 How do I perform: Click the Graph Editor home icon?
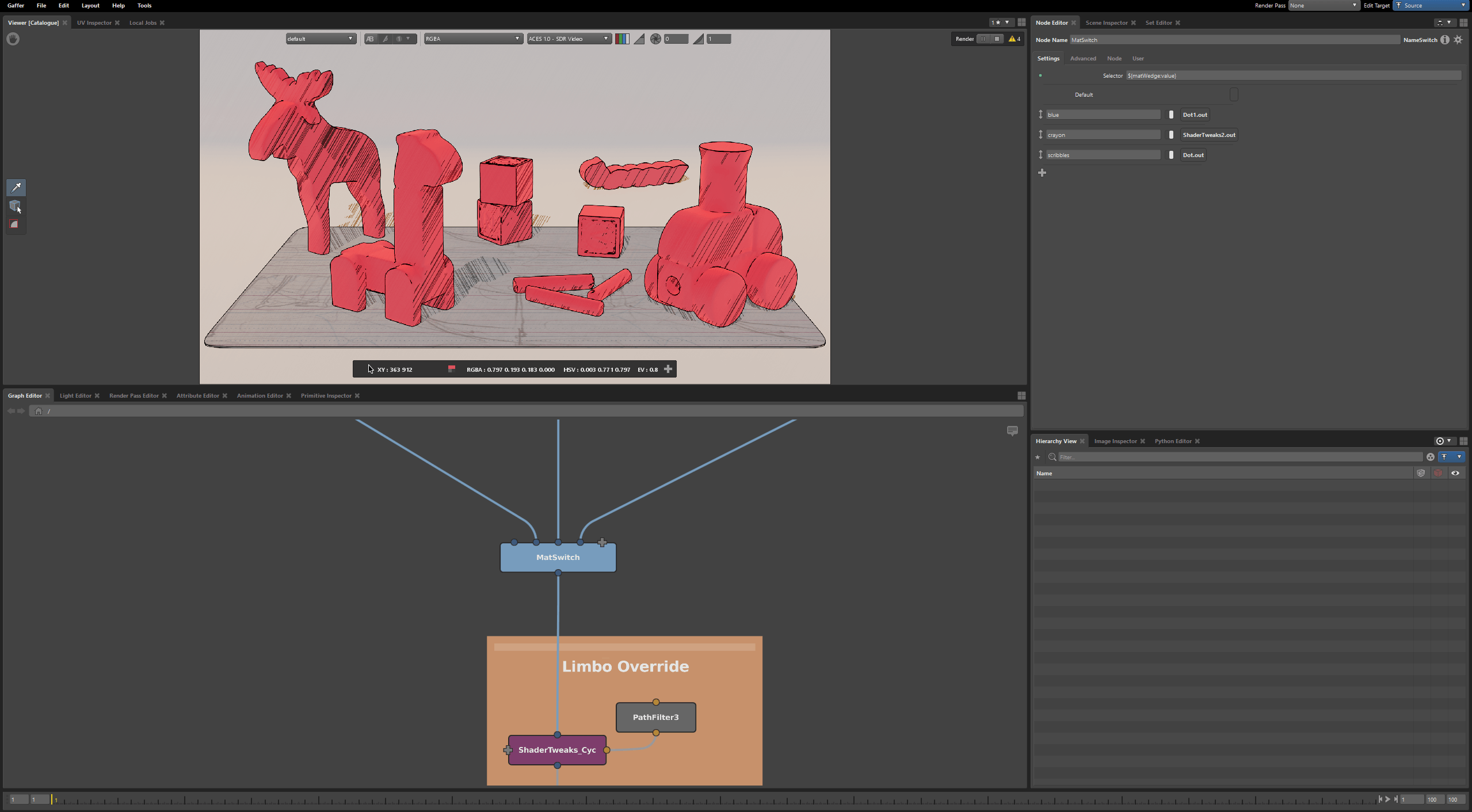point(39,411)
